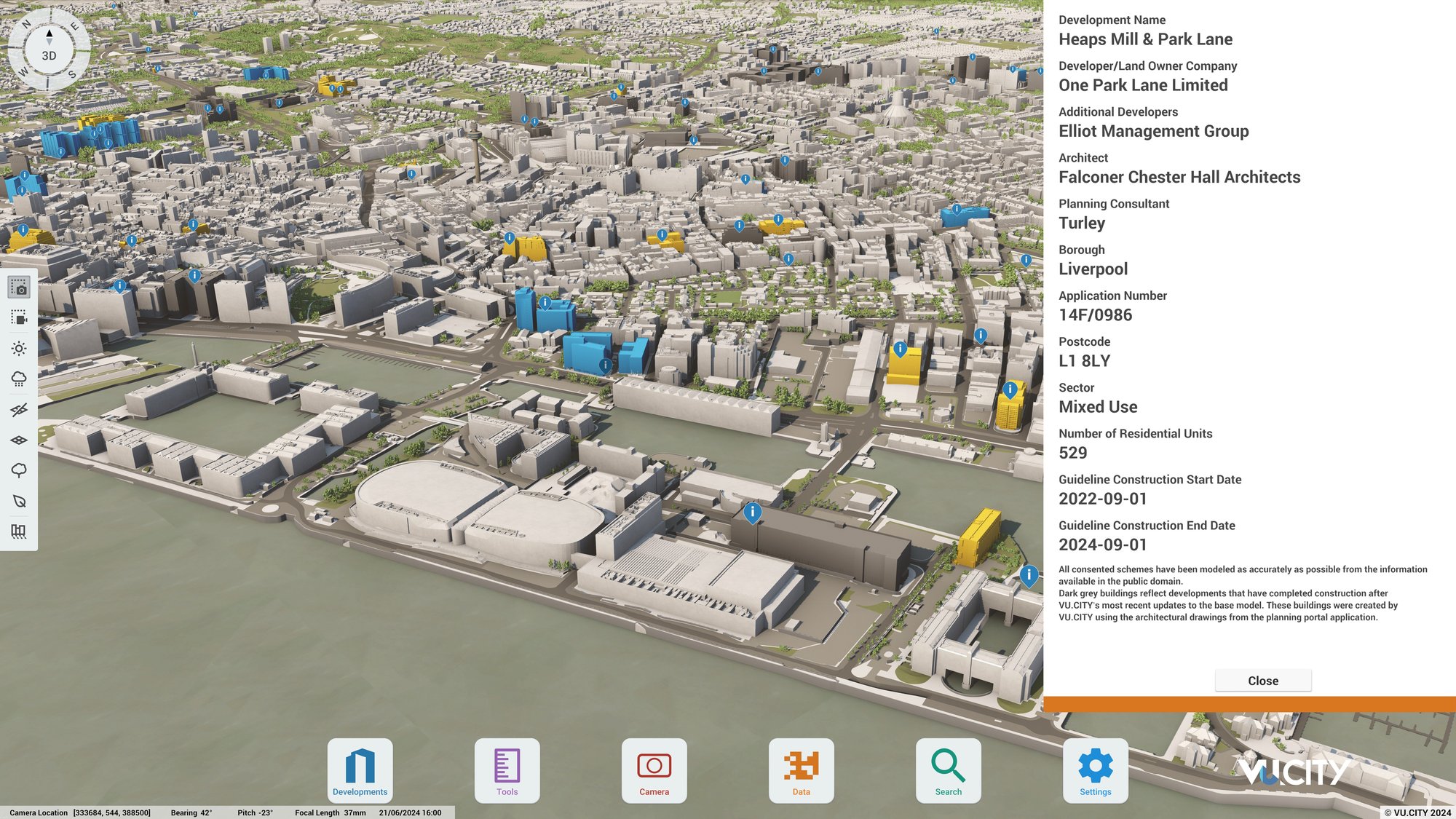
Task: Toggle the terrain grid layer
Action: coord(19,440)
